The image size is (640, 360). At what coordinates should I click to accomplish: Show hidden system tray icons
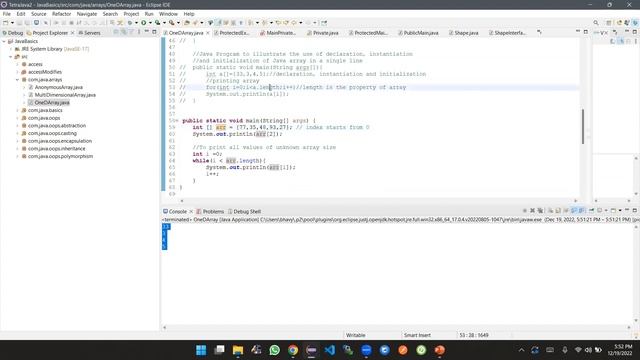pos(521,350)
